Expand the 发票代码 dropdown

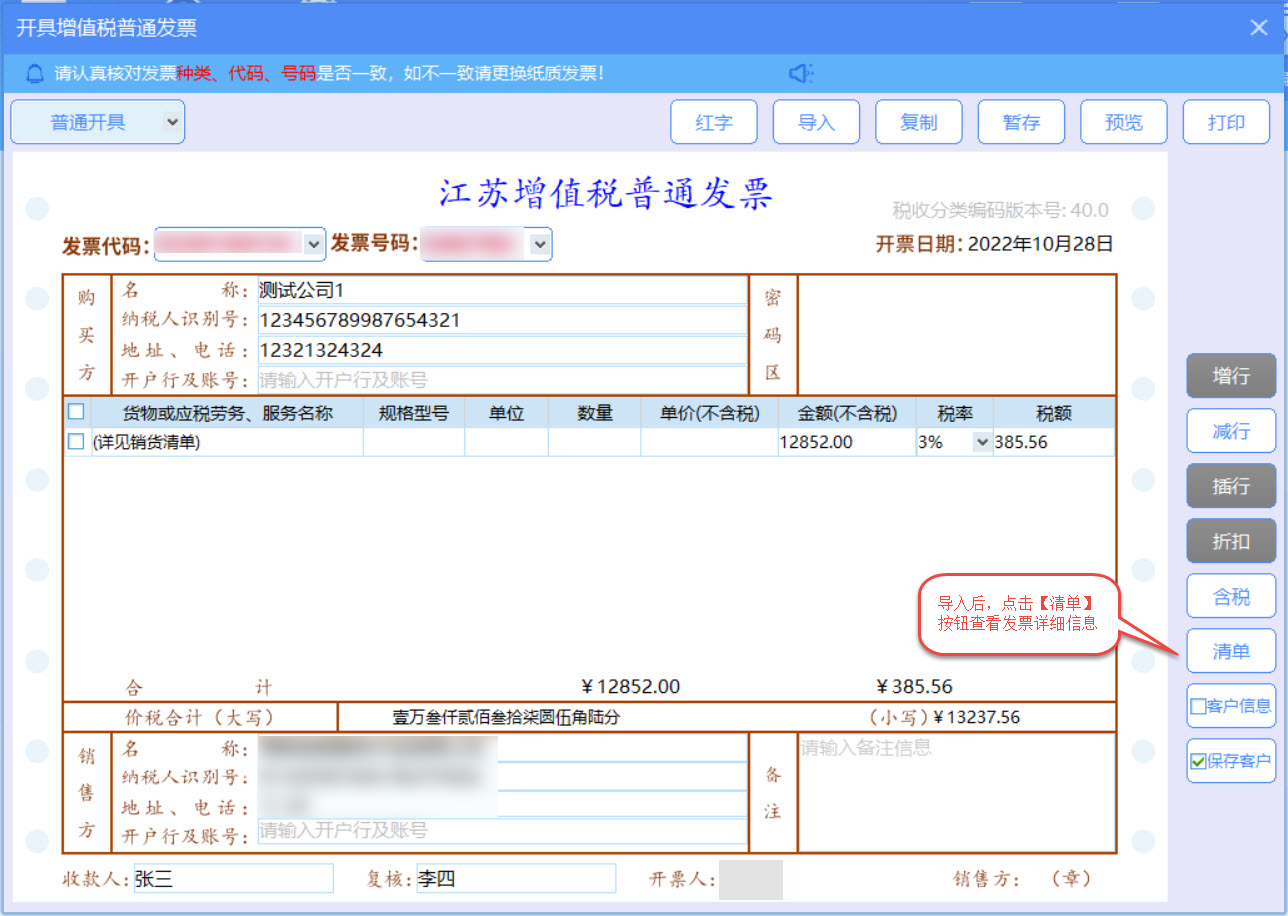tap(313, 244)
